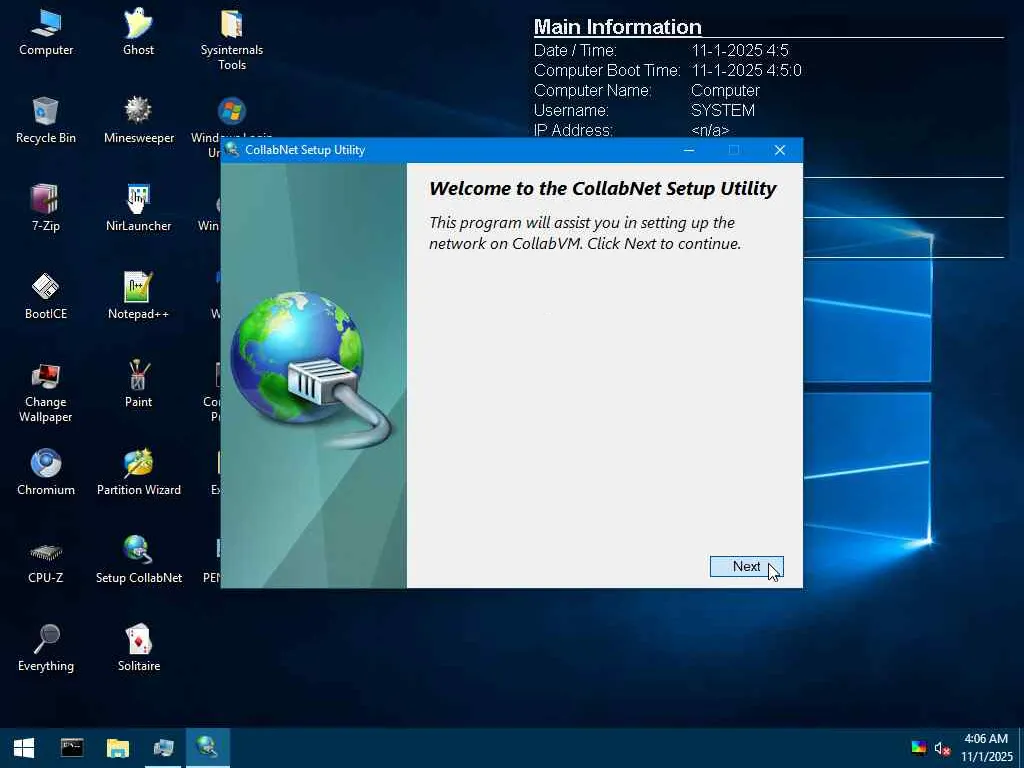Click the Username value SYSTEM
This screenshot has width=1024, height=768.
723,110
